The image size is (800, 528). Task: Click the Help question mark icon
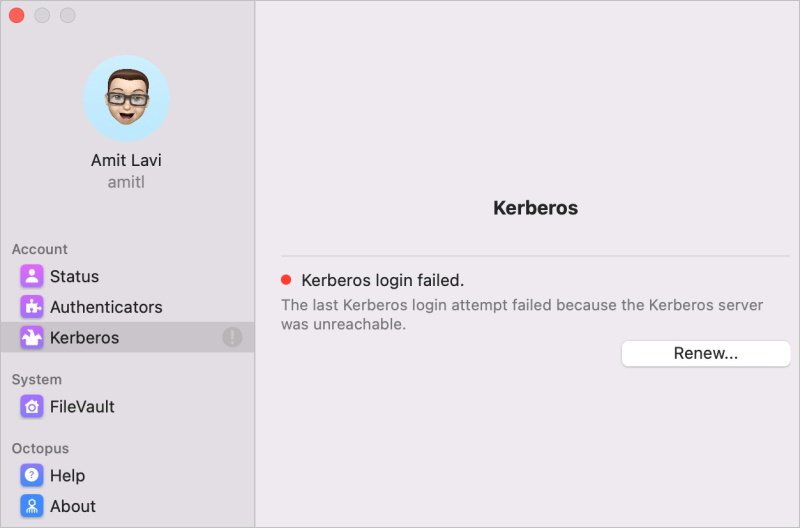tap(32, 475)
